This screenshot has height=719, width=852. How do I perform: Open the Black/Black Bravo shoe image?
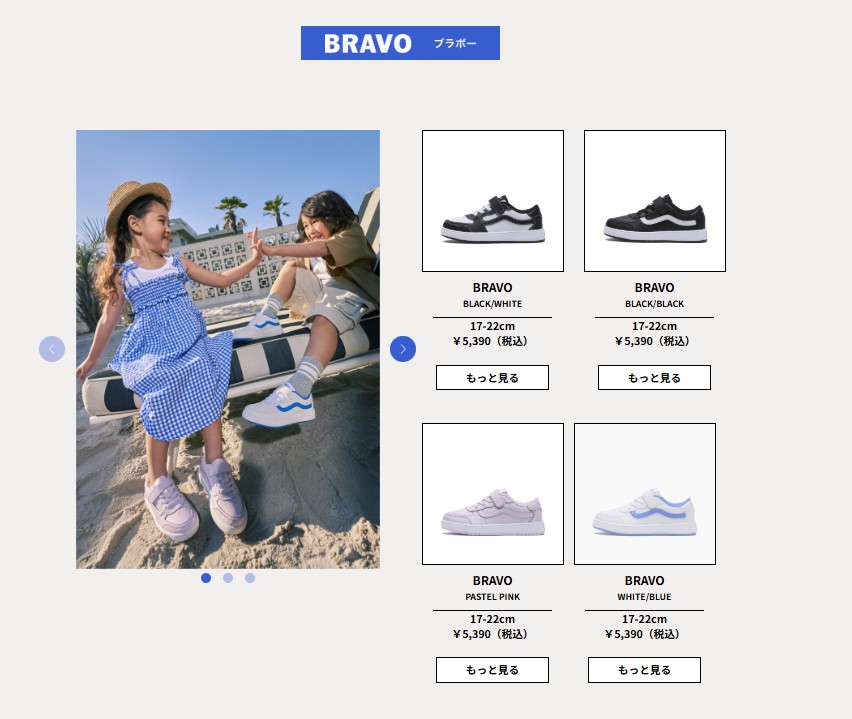click(x=655, y=201)
